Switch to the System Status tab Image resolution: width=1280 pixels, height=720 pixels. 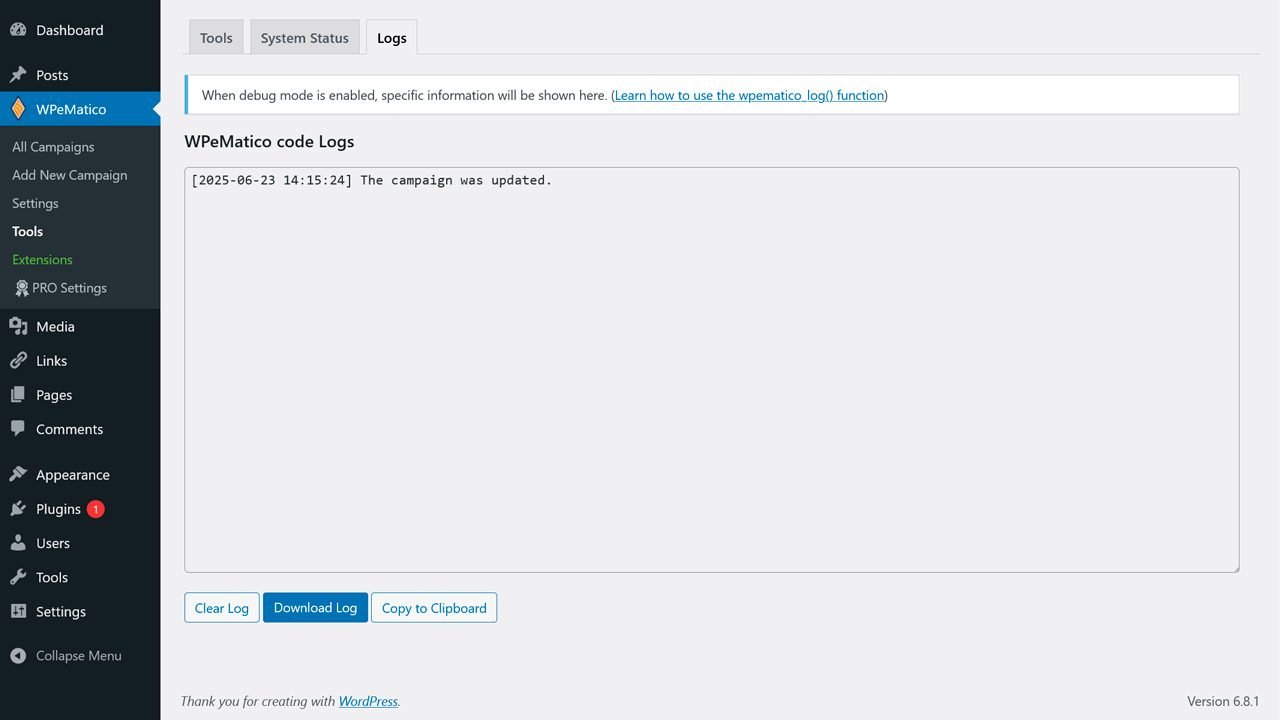click(x=305, y=38)
